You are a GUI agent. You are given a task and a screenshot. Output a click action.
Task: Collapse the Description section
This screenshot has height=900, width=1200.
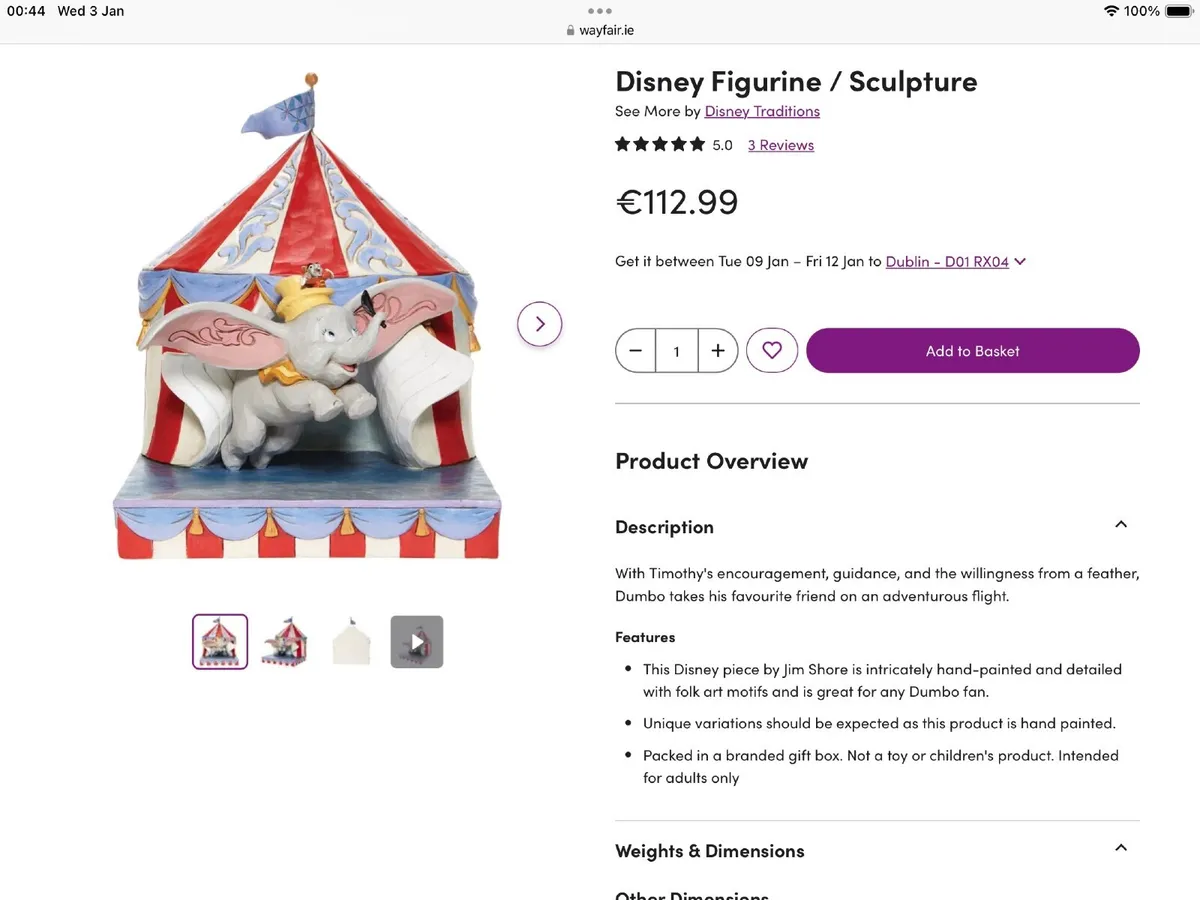pos(1121,523)
